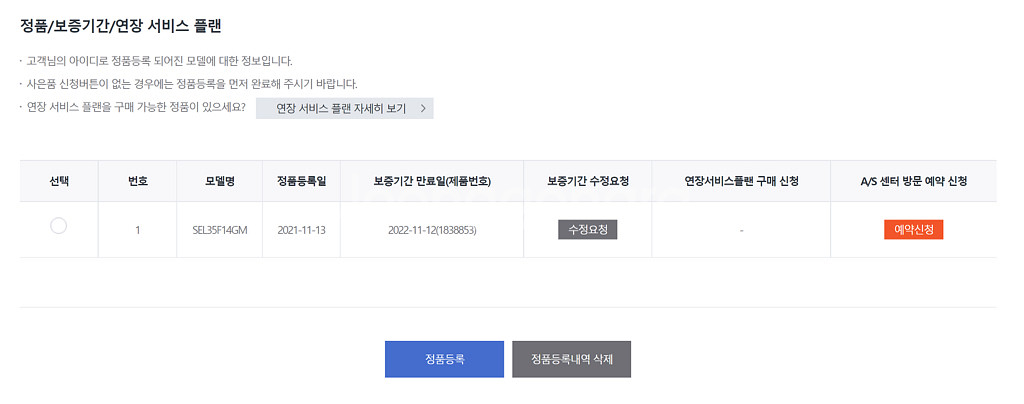Click the chevron arrow beside 자세히 보기
1024x404 pixels.
pyautogui.click(x=423, y=108)
